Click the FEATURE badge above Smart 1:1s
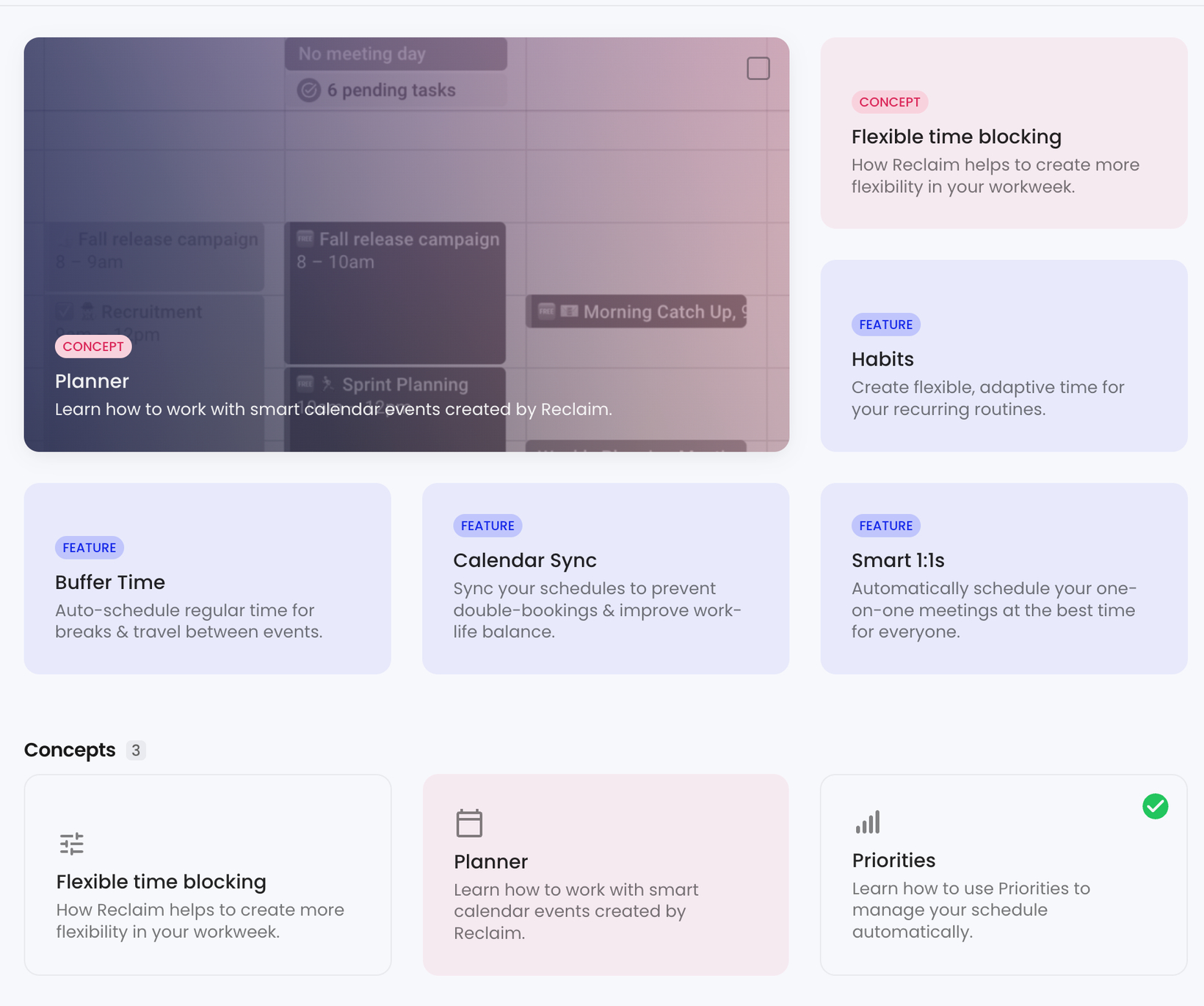Screen dimensions: 1204x1006 click(x=886, y=526)
